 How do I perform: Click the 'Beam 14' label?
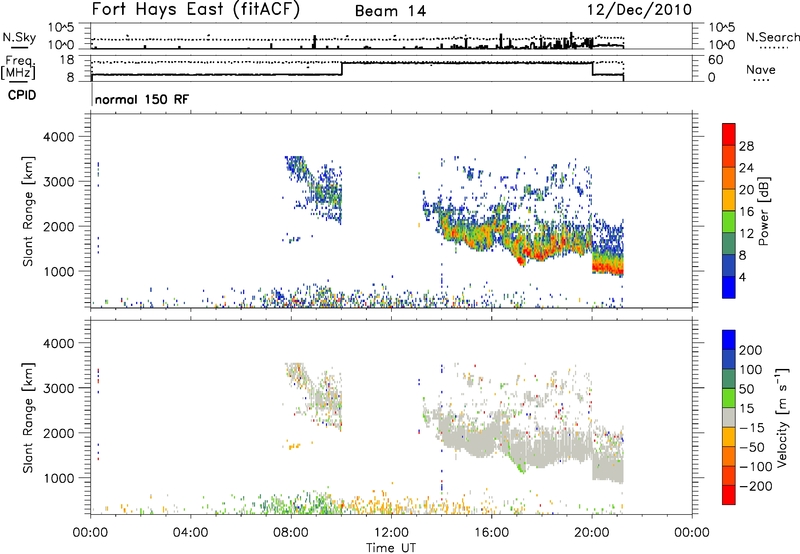(x=390, y=11)
